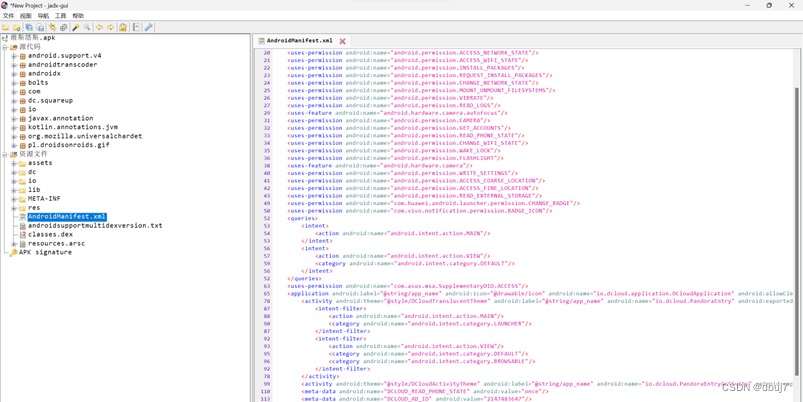803x402 pixels.
Task: Expand the dc.squareup package node
Action: [x=14, y=101]
